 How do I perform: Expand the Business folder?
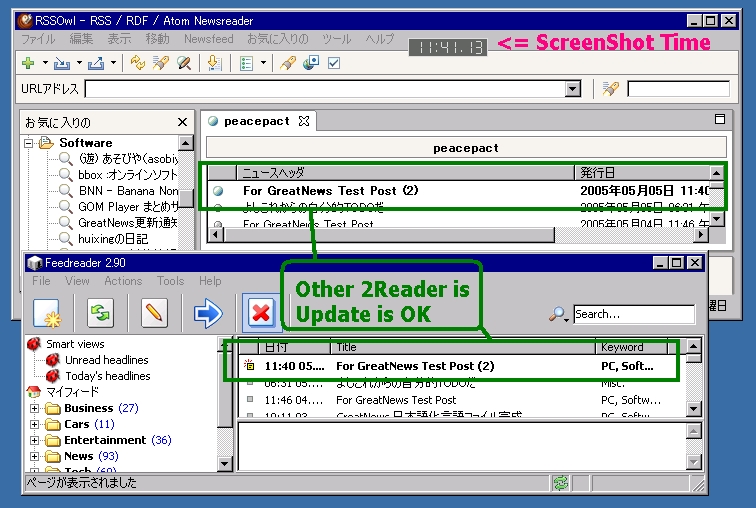(35, 409)
